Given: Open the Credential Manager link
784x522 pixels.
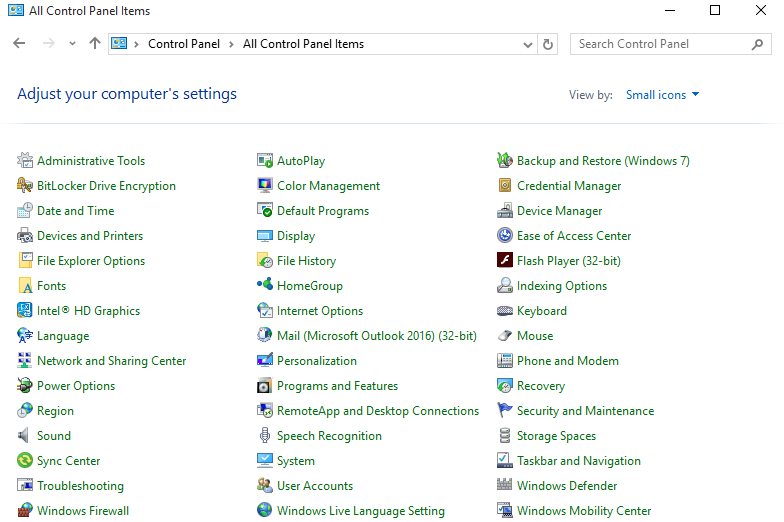Looking at the screenshot, I should (569, 186).
